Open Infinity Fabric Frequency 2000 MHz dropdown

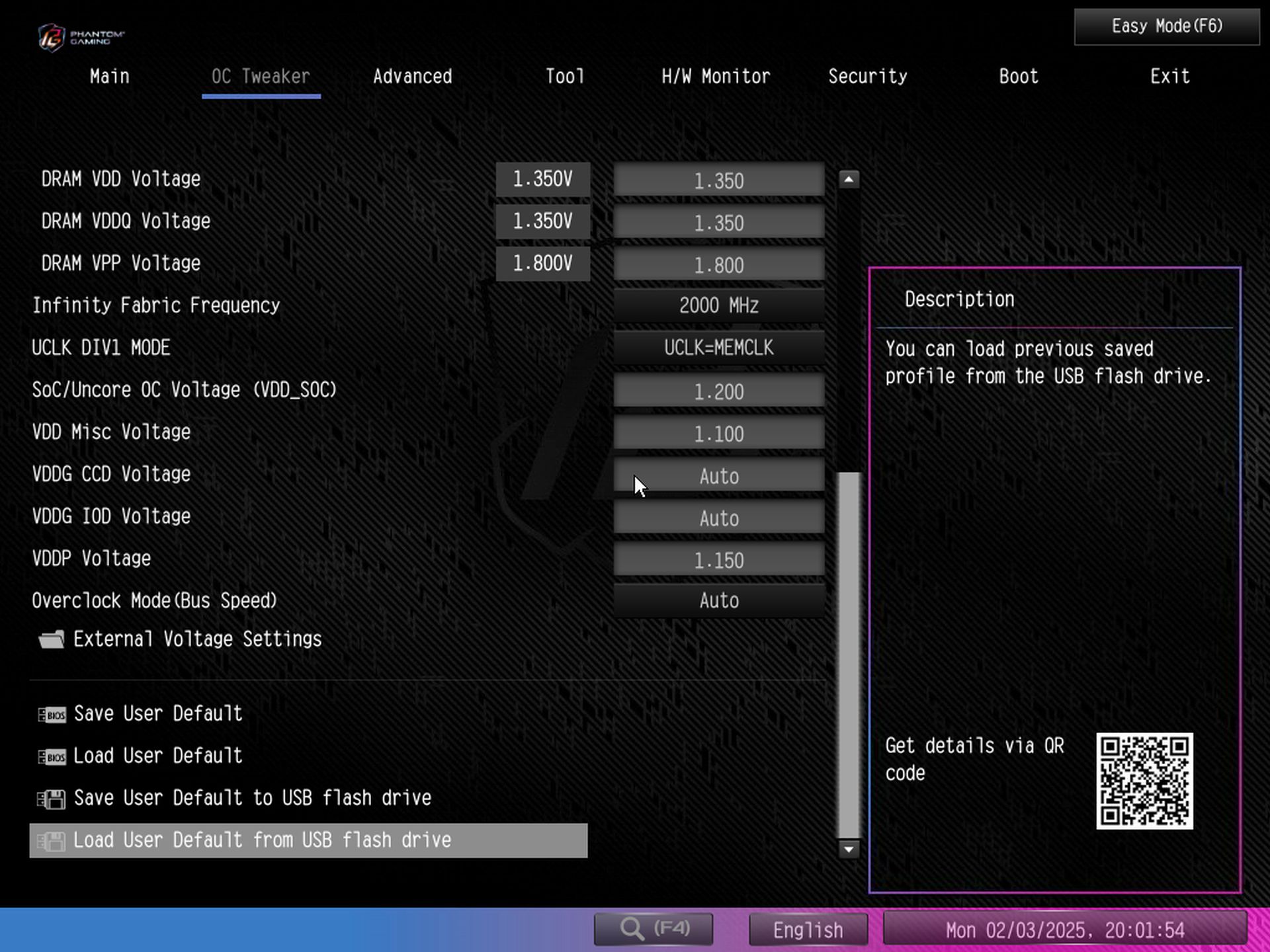(x=718, y=305)
